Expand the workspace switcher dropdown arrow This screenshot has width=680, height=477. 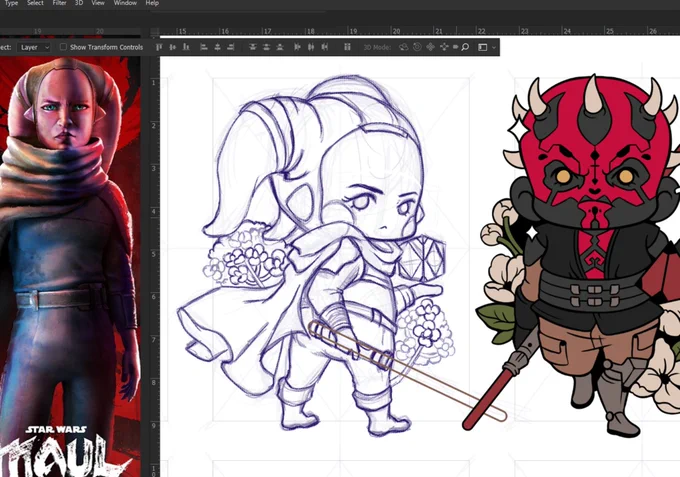(x=494, y=47)
